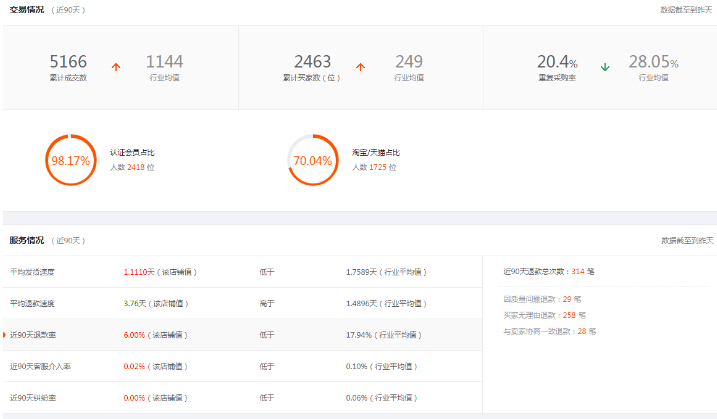Click the 1.1110天 shipping speed value
The image size is (717, 419).
(139, 272)
